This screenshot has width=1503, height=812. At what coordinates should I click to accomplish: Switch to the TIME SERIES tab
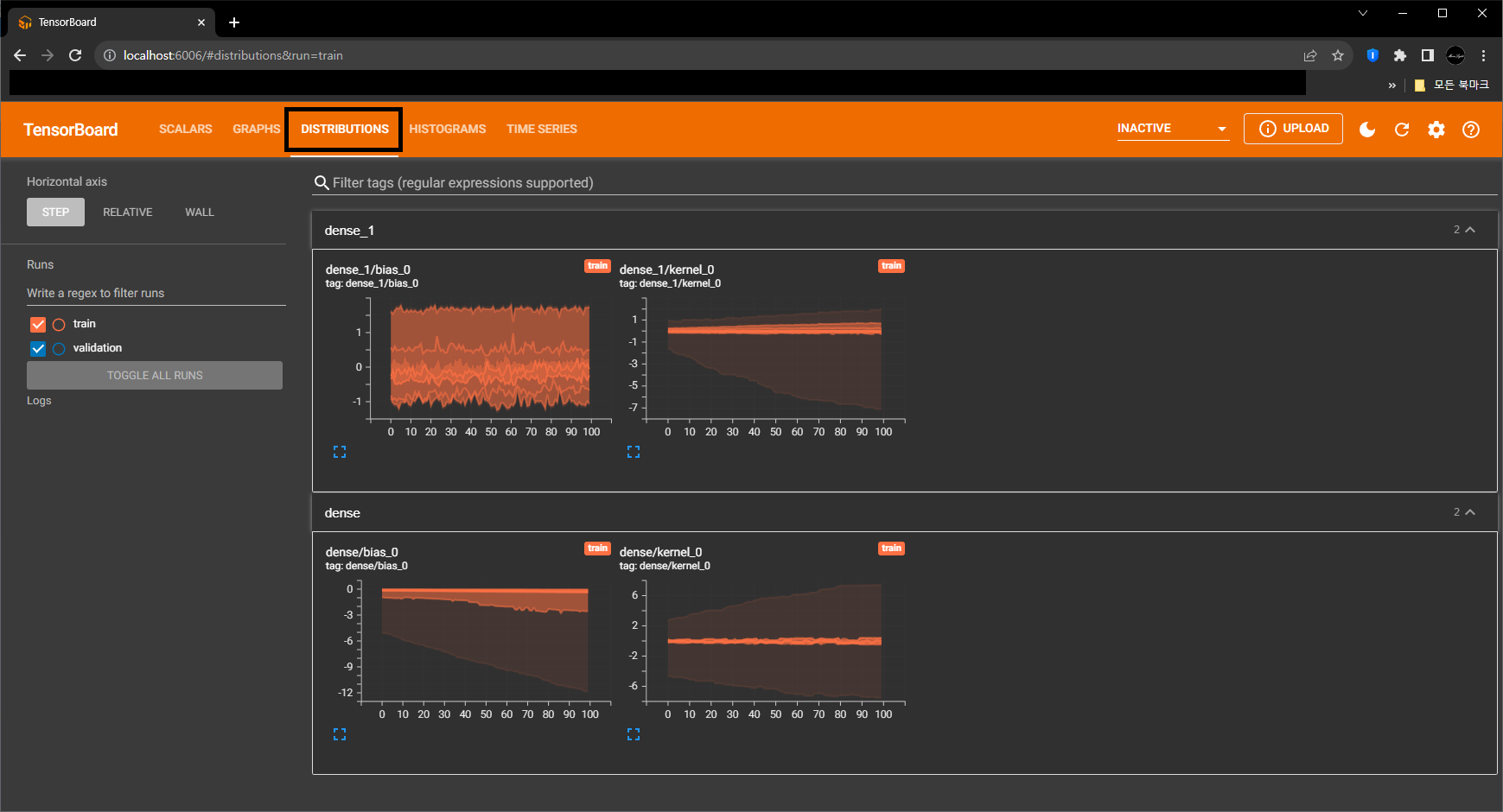coord(542,129)
